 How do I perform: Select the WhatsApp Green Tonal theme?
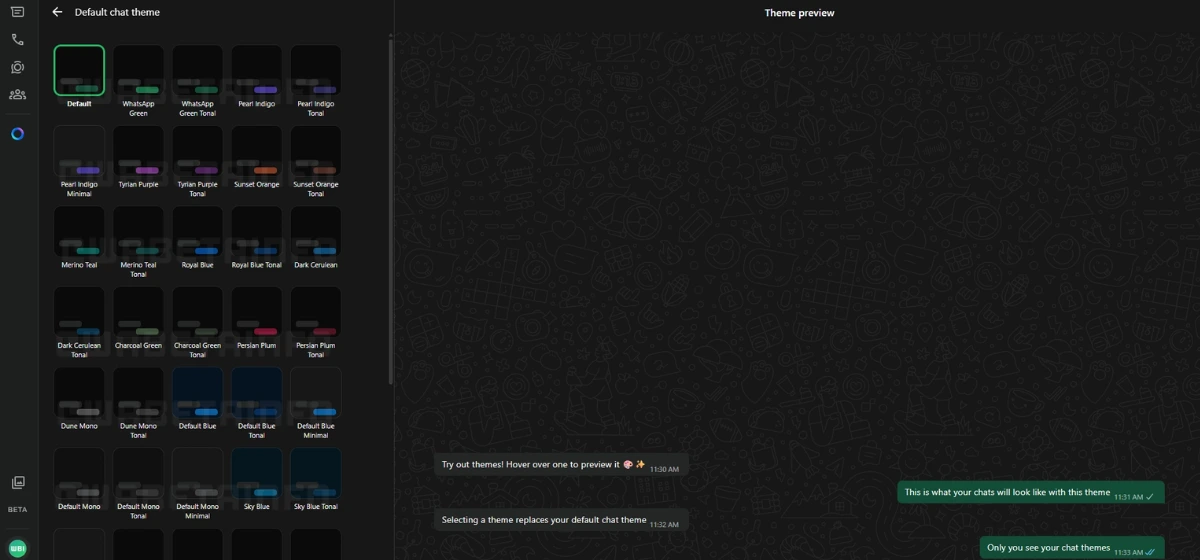point(197,71)
